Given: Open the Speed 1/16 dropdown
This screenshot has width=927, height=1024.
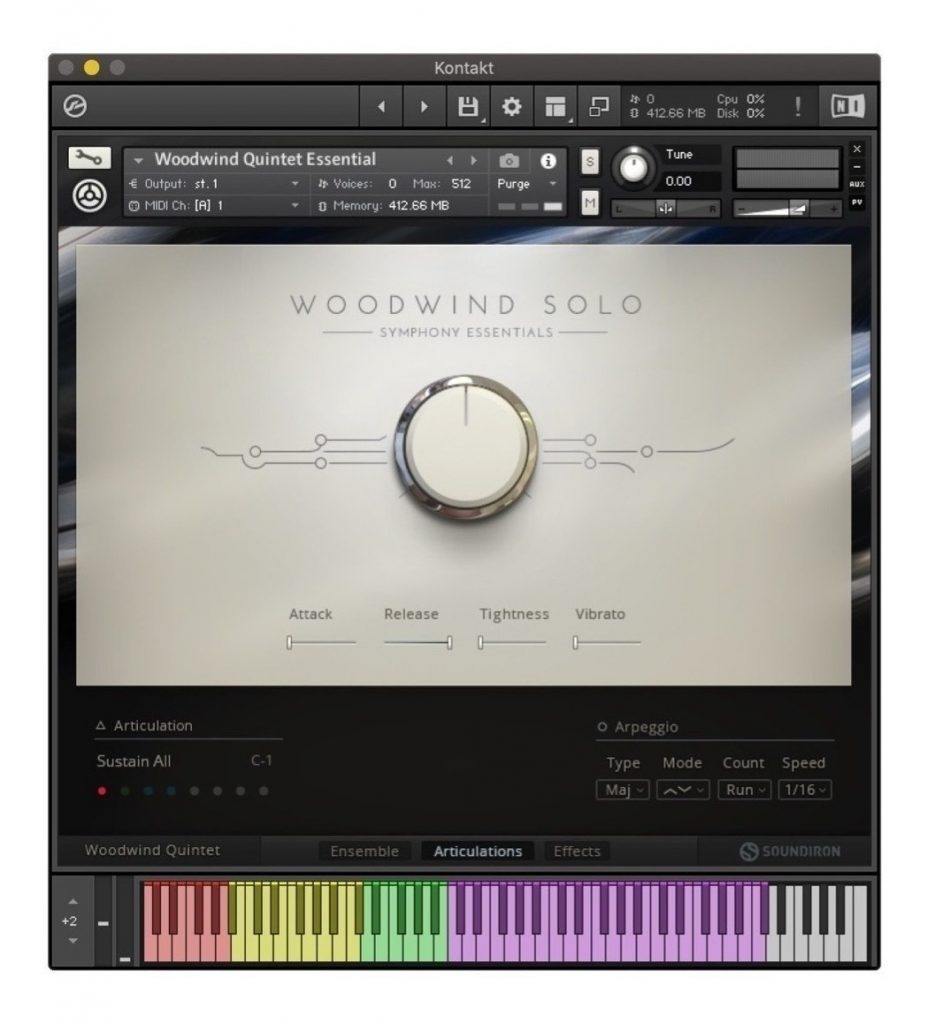Looking at the screenshot, I should 805,790.
